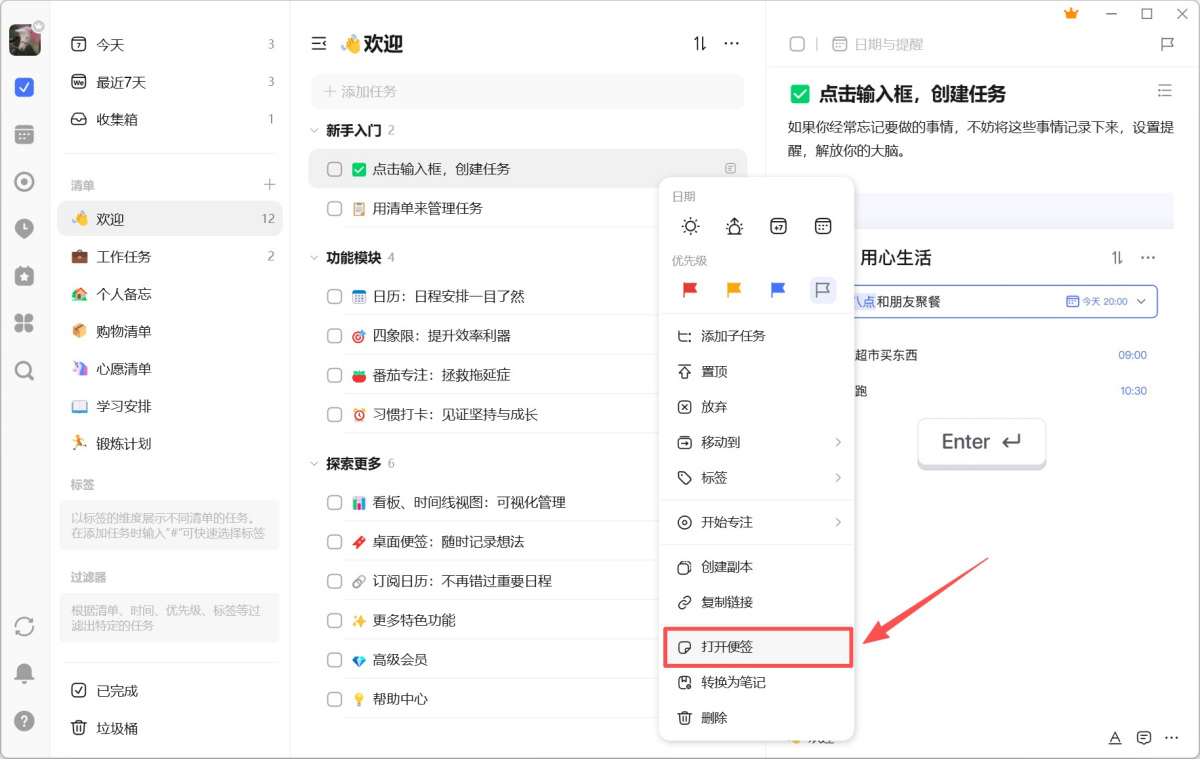This screenshot has height=759, width=1200.
Task: Select the red high priority flag
Action: (690, 289)
